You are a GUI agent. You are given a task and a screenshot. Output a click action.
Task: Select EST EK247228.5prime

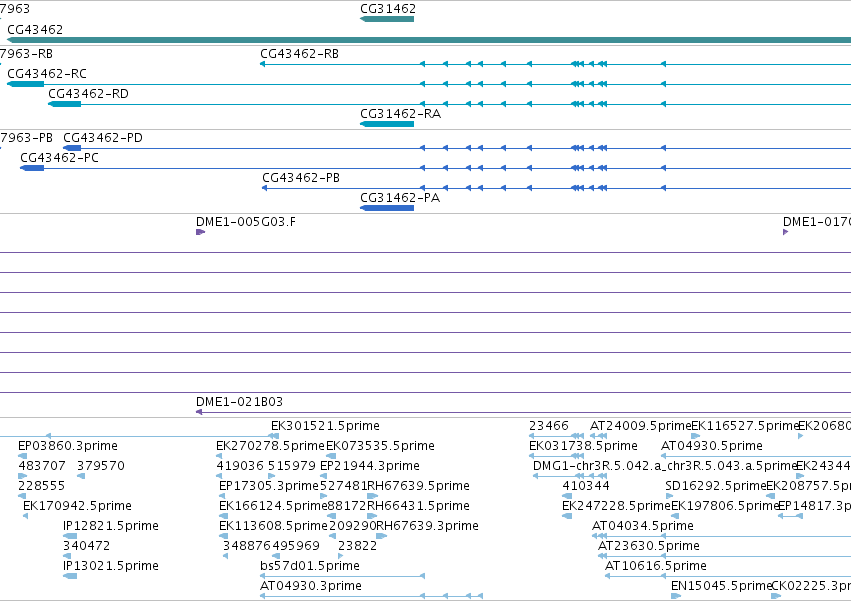point(616,506)
